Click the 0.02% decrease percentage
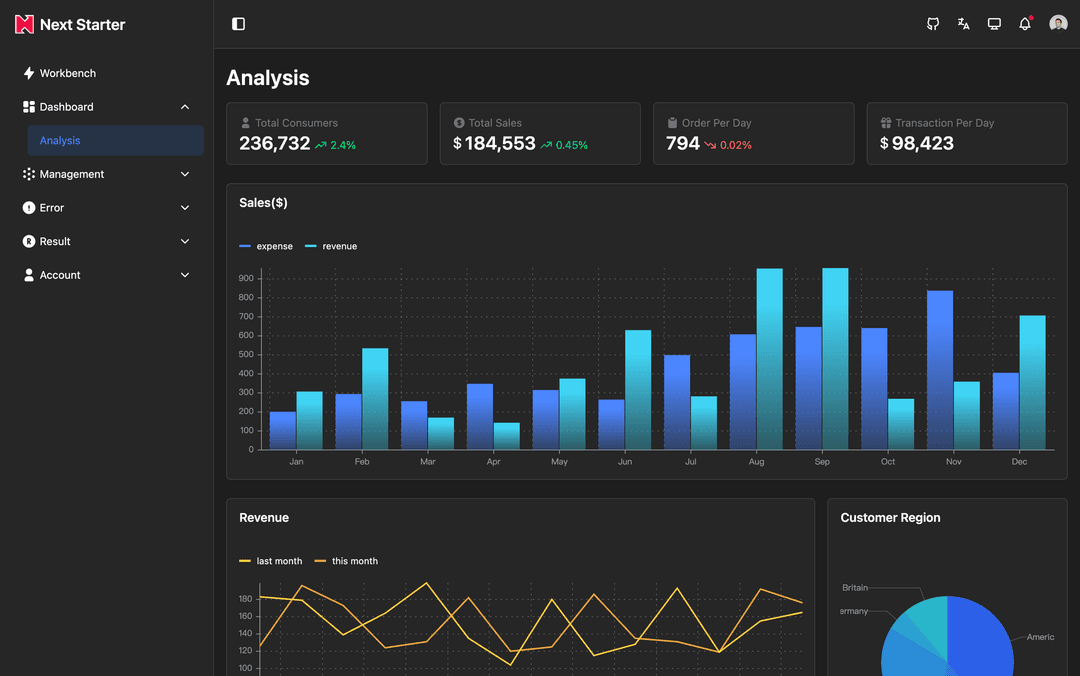This screenshot has width=1080, height=676. coord(736,145)
